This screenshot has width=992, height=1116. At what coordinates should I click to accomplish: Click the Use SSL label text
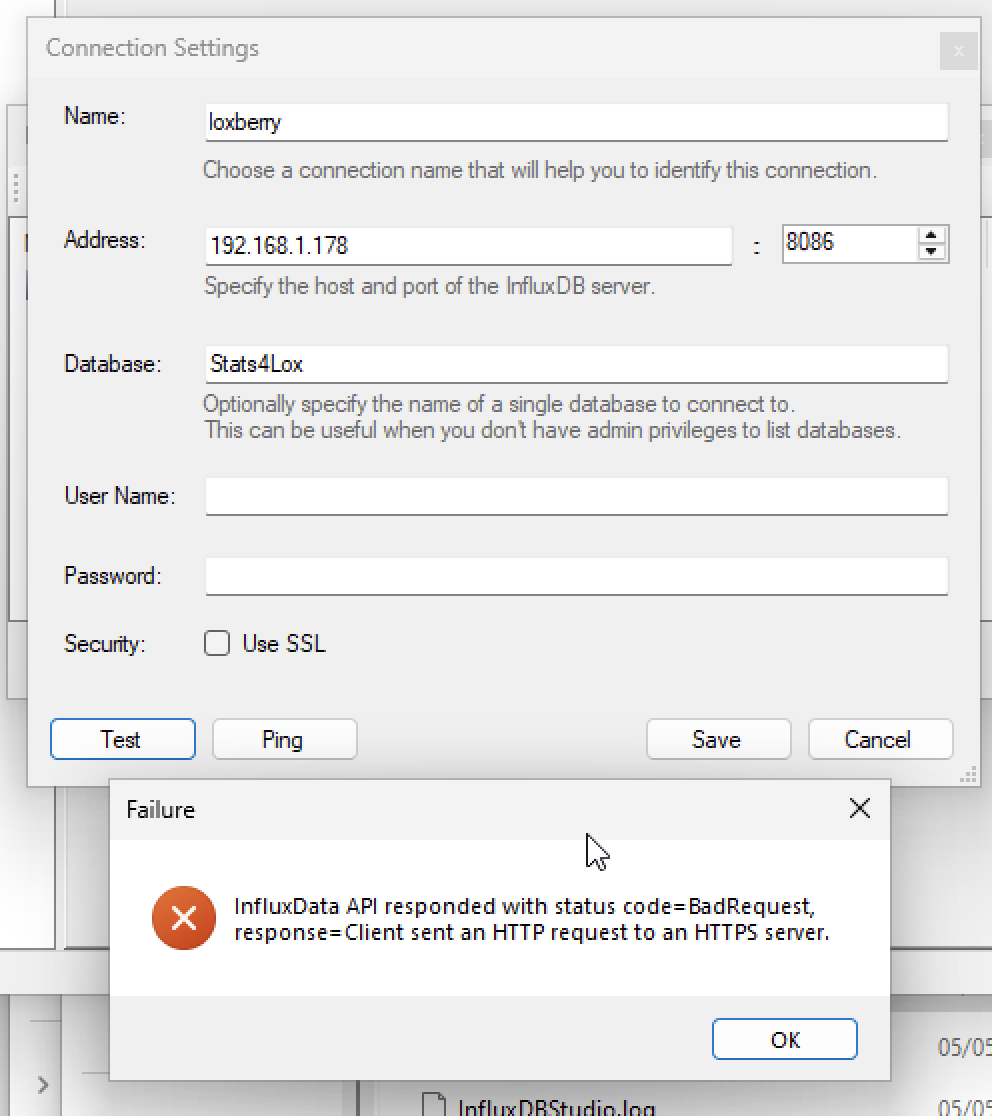click(284, 643)
